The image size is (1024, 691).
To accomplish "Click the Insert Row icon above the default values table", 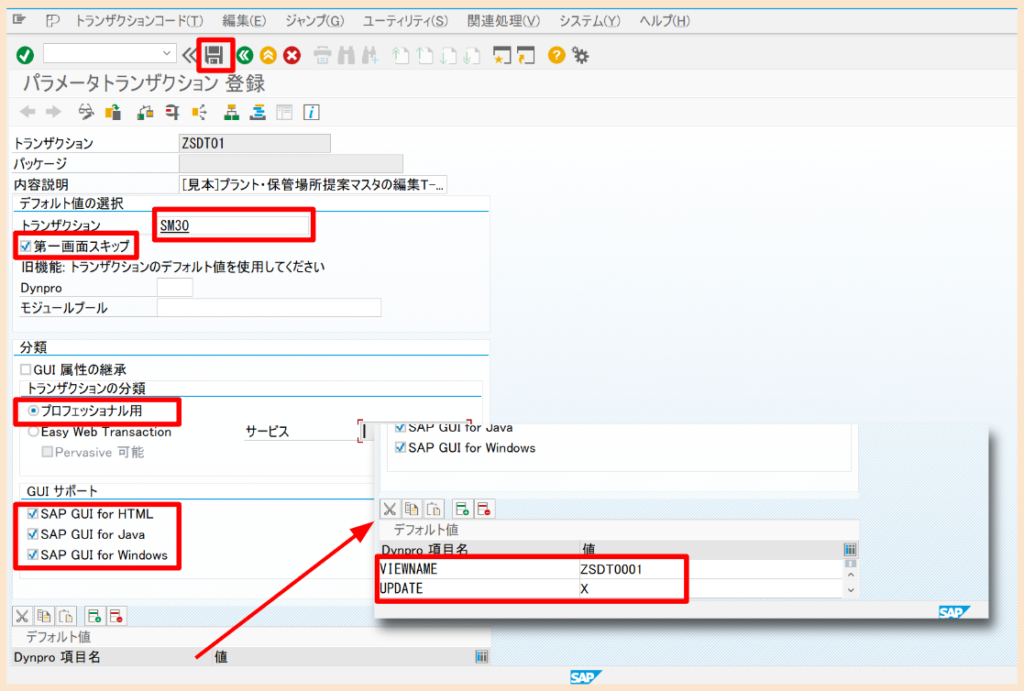I will 463,509.
